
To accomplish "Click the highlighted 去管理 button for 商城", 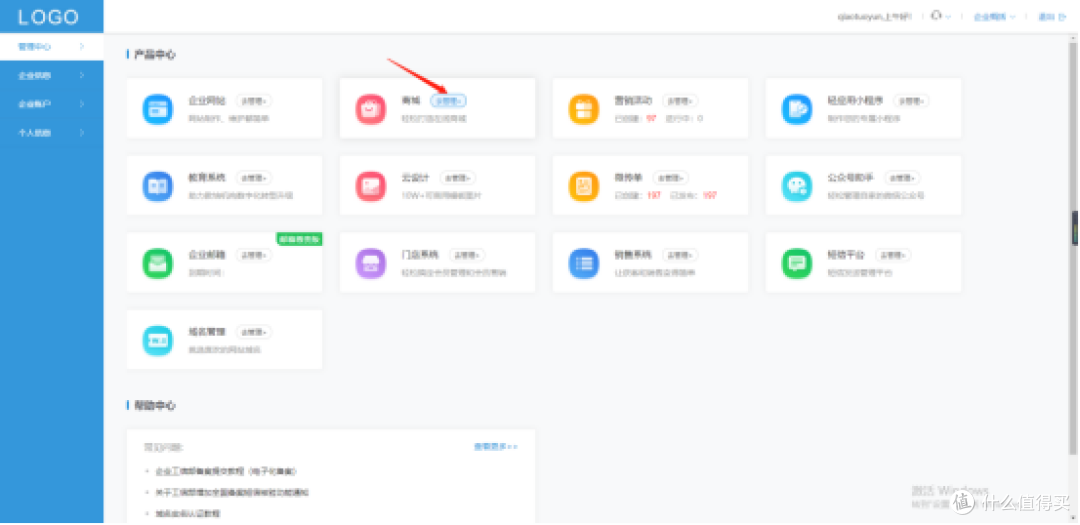I will click(x=448, y=101).
